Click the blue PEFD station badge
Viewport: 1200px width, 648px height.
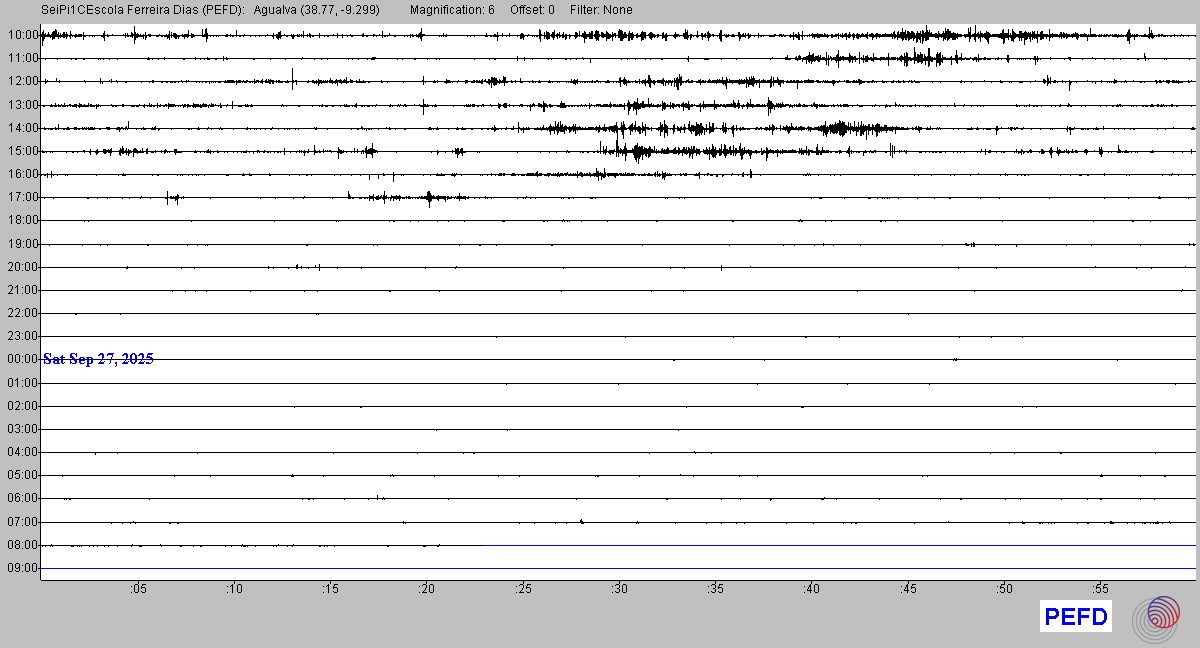[x=1075, y=617]
